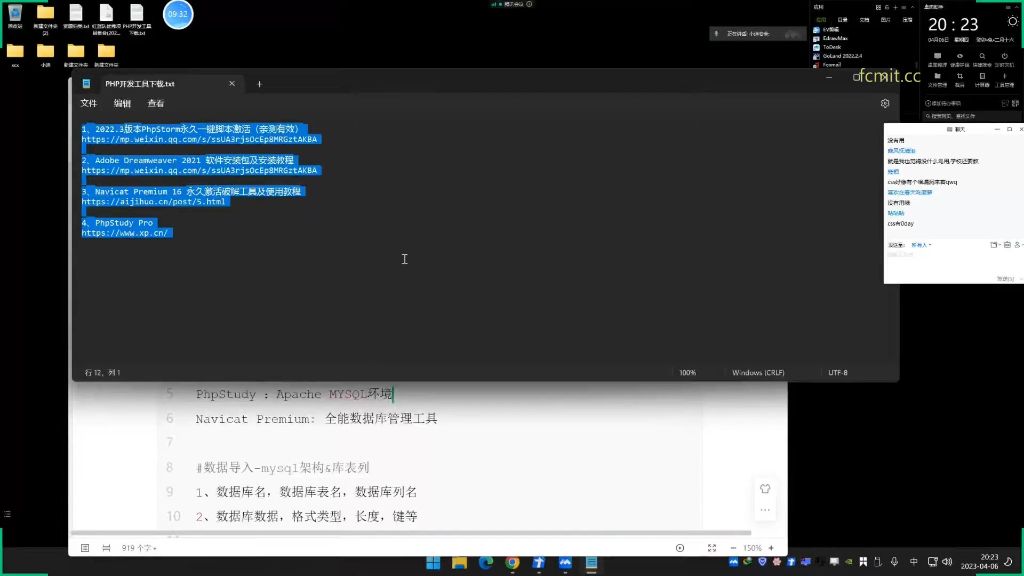The height and width of the screenshot is (576, 1024).
Task: Toggle Chinese input method 中 indicator
Action: (914, 562)
